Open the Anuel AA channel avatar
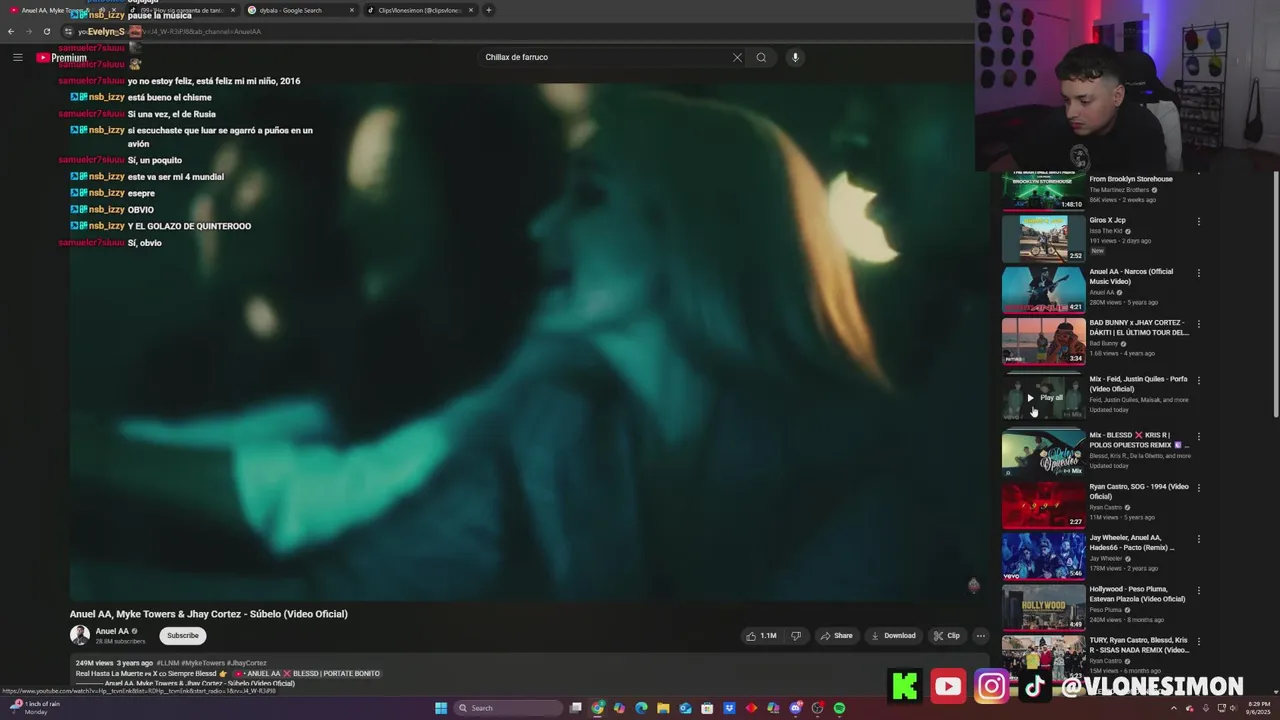1280x720 pixels. click(79, 635)
